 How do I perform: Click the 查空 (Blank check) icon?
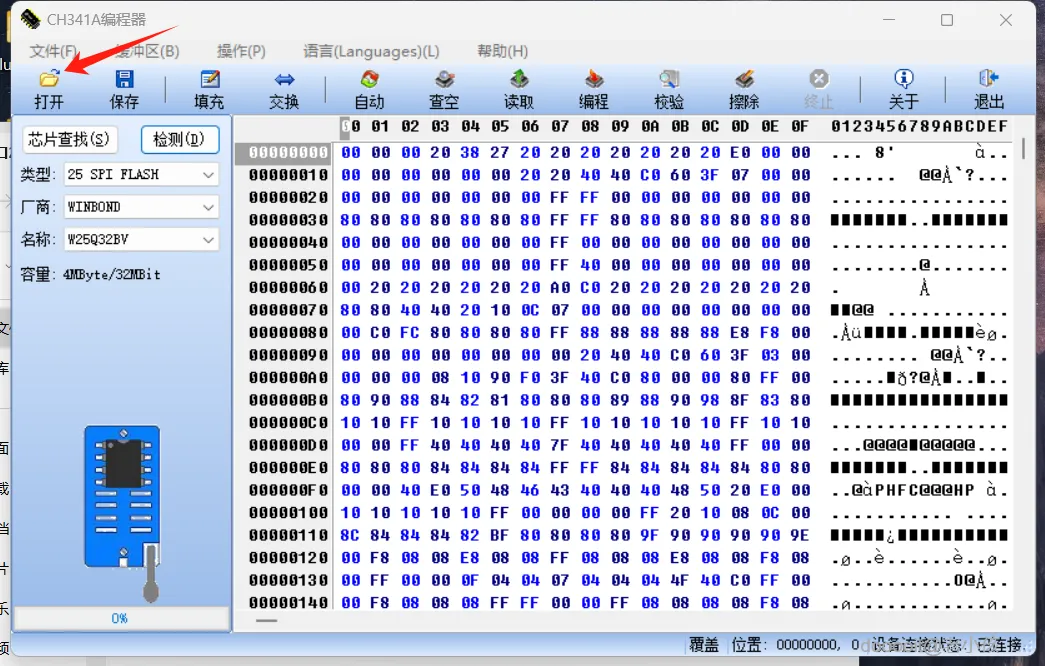pos(444,79)
